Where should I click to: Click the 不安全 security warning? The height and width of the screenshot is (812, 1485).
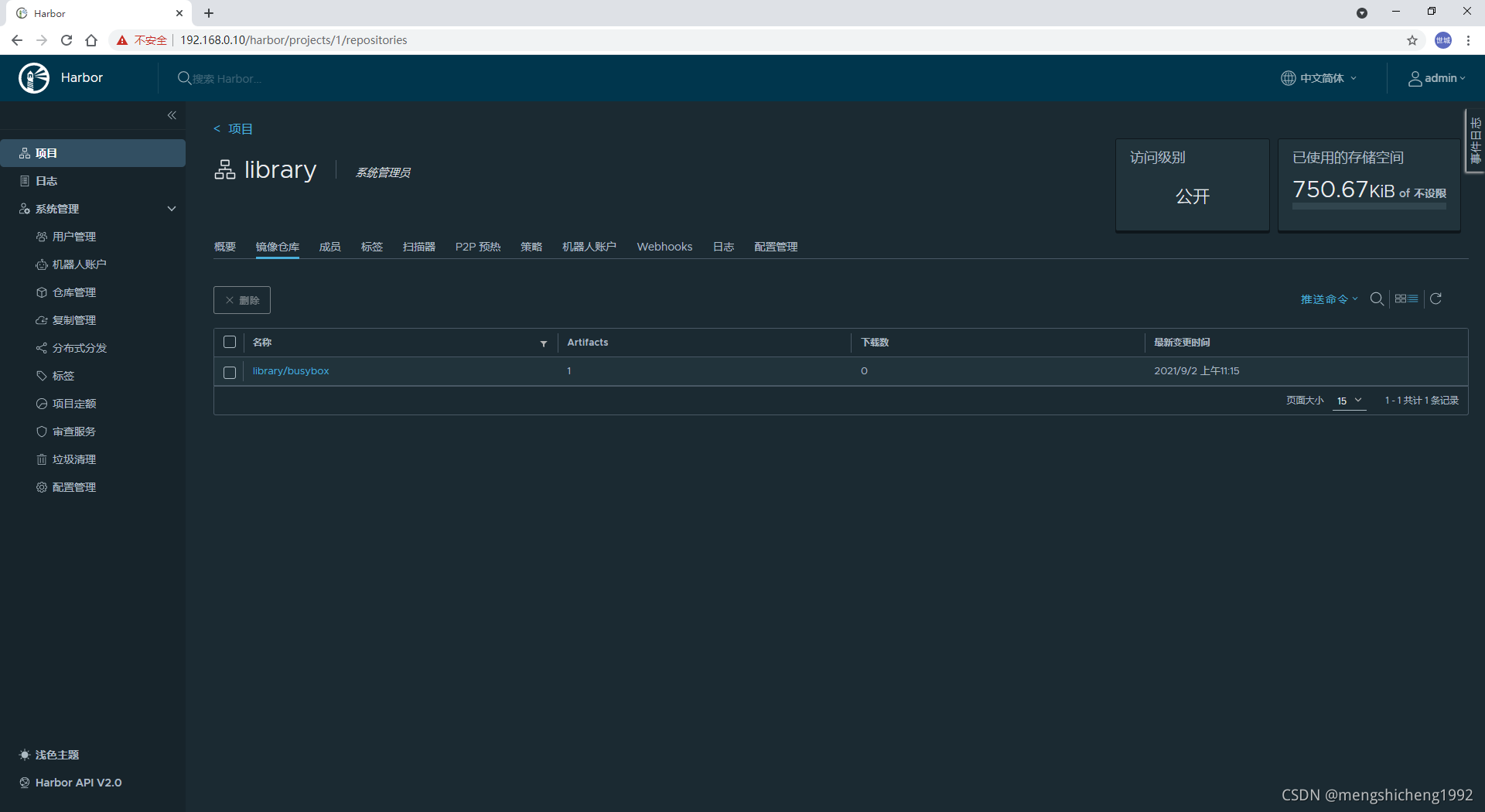(142, 40)
